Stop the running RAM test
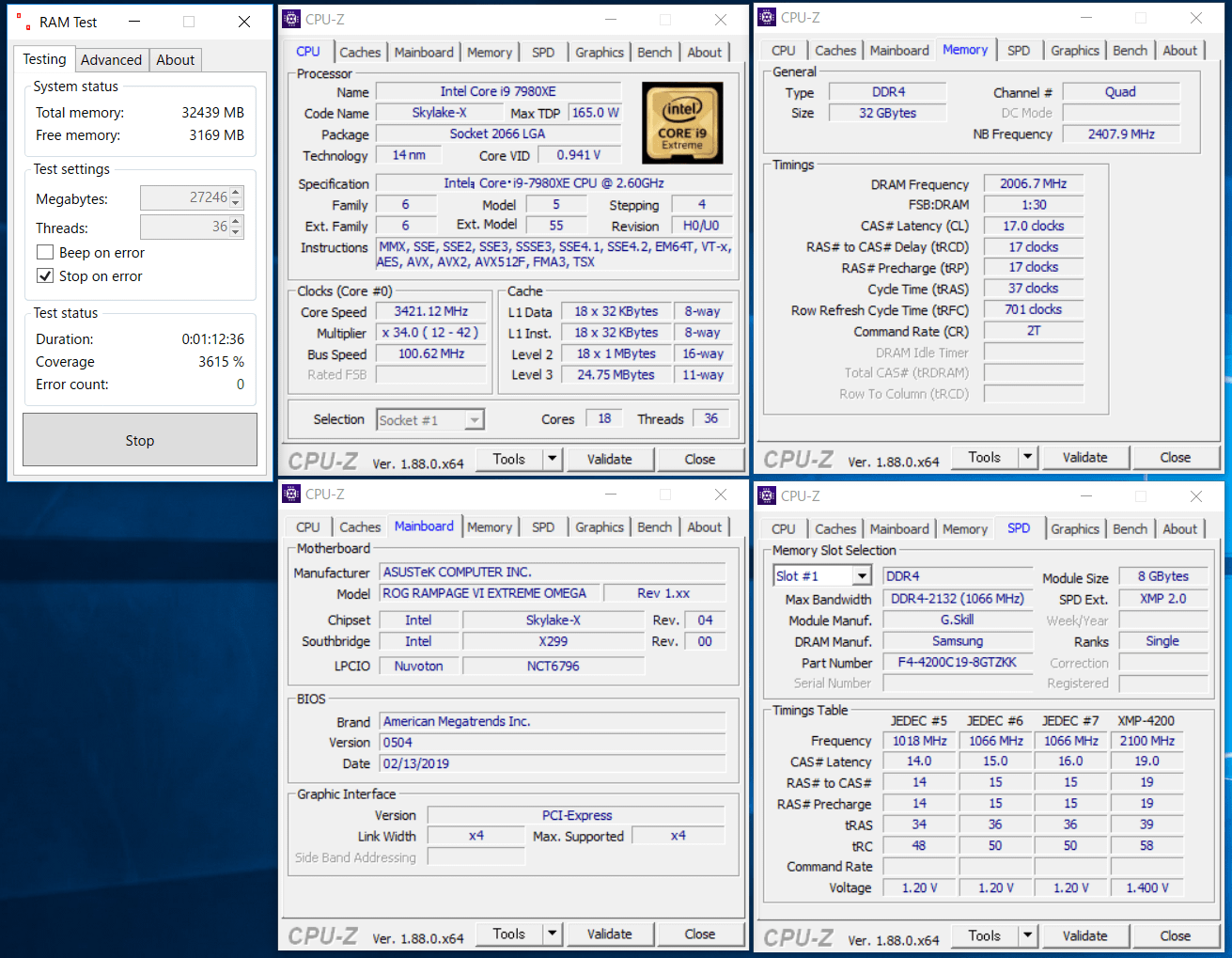Screen dimensions: 1232x958 click(140, 440)
